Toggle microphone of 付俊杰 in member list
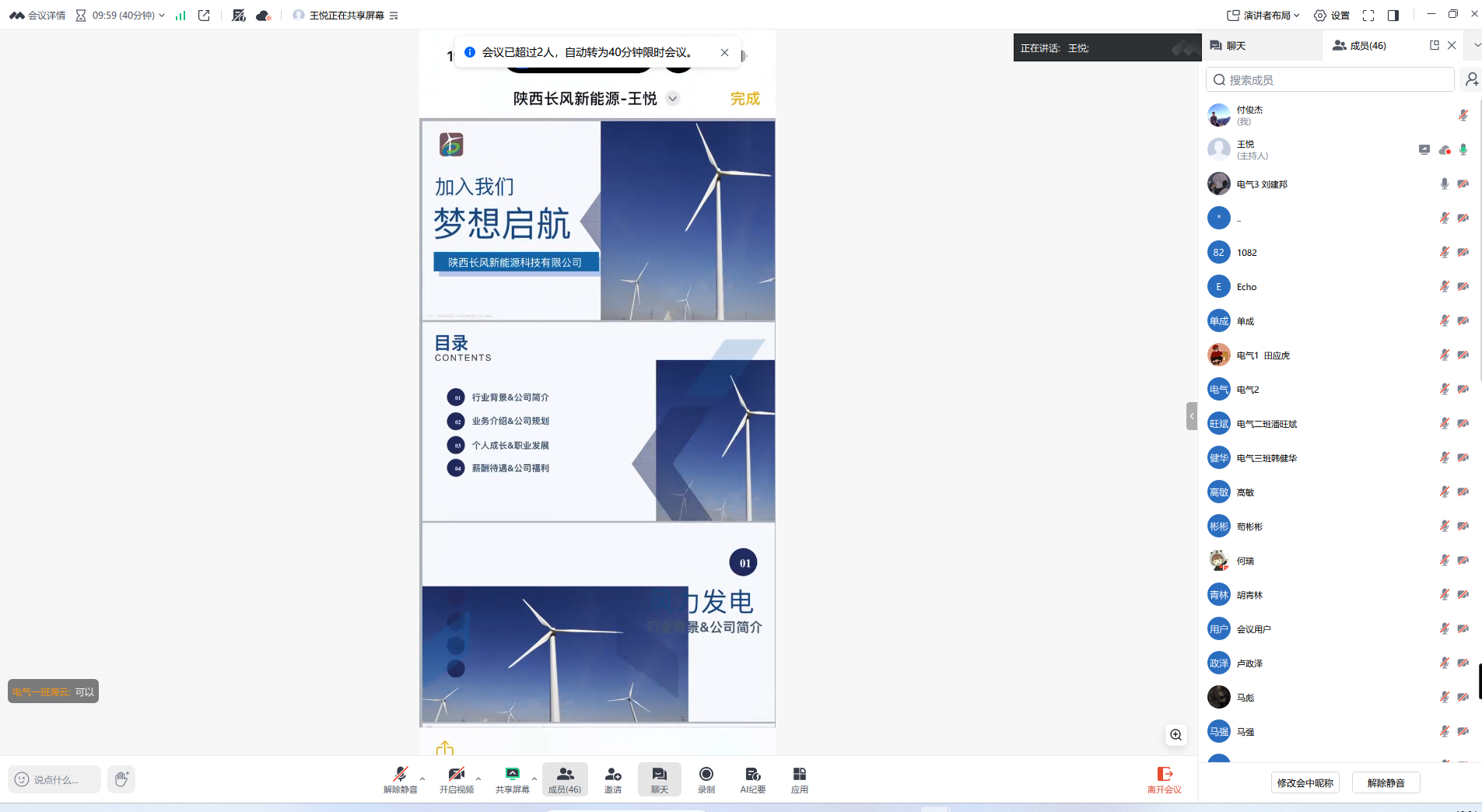The image size is (1482, 812). click(x=1463, y=115)
